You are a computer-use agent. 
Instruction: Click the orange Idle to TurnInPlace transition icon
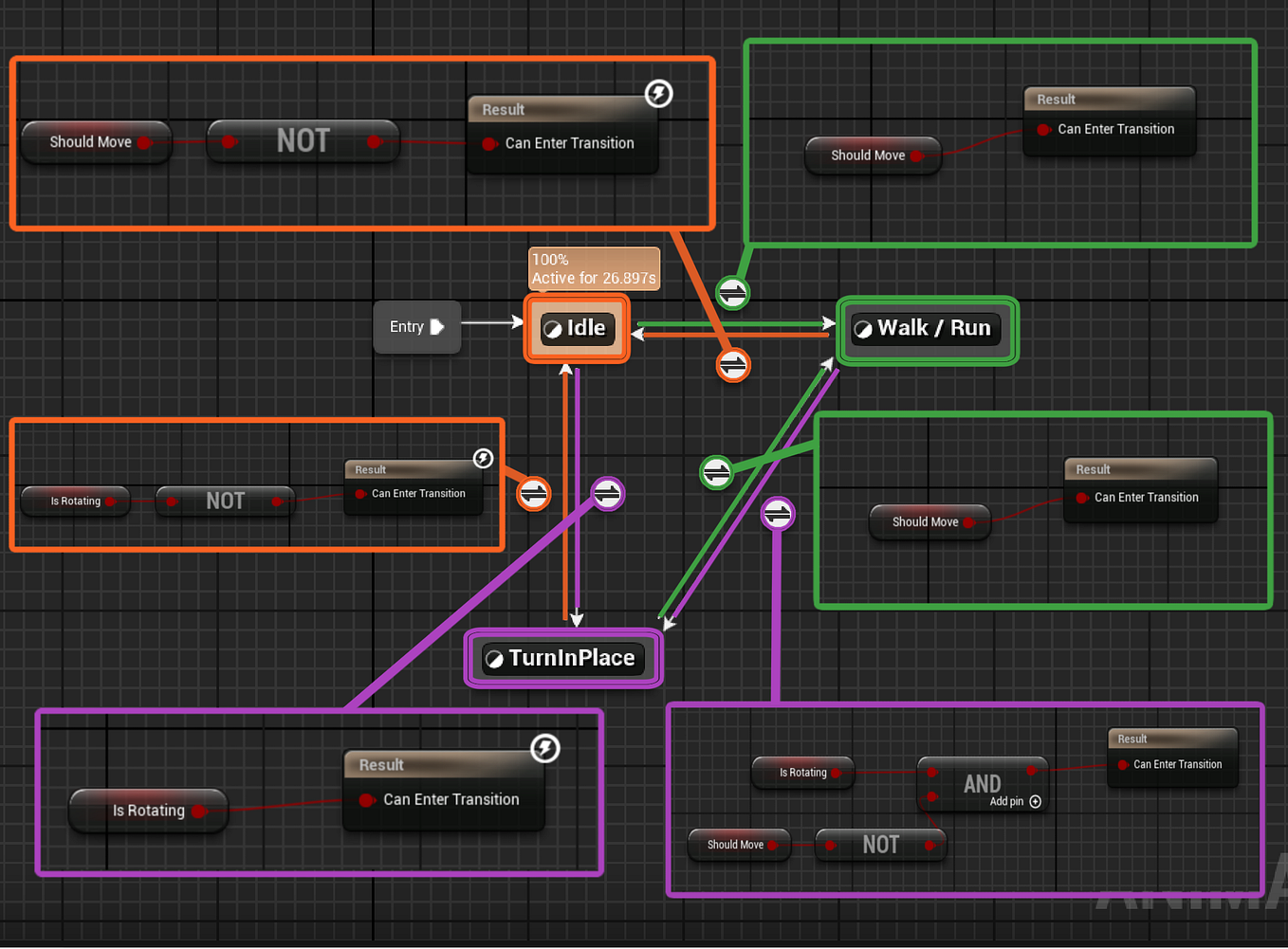point(534,493)
